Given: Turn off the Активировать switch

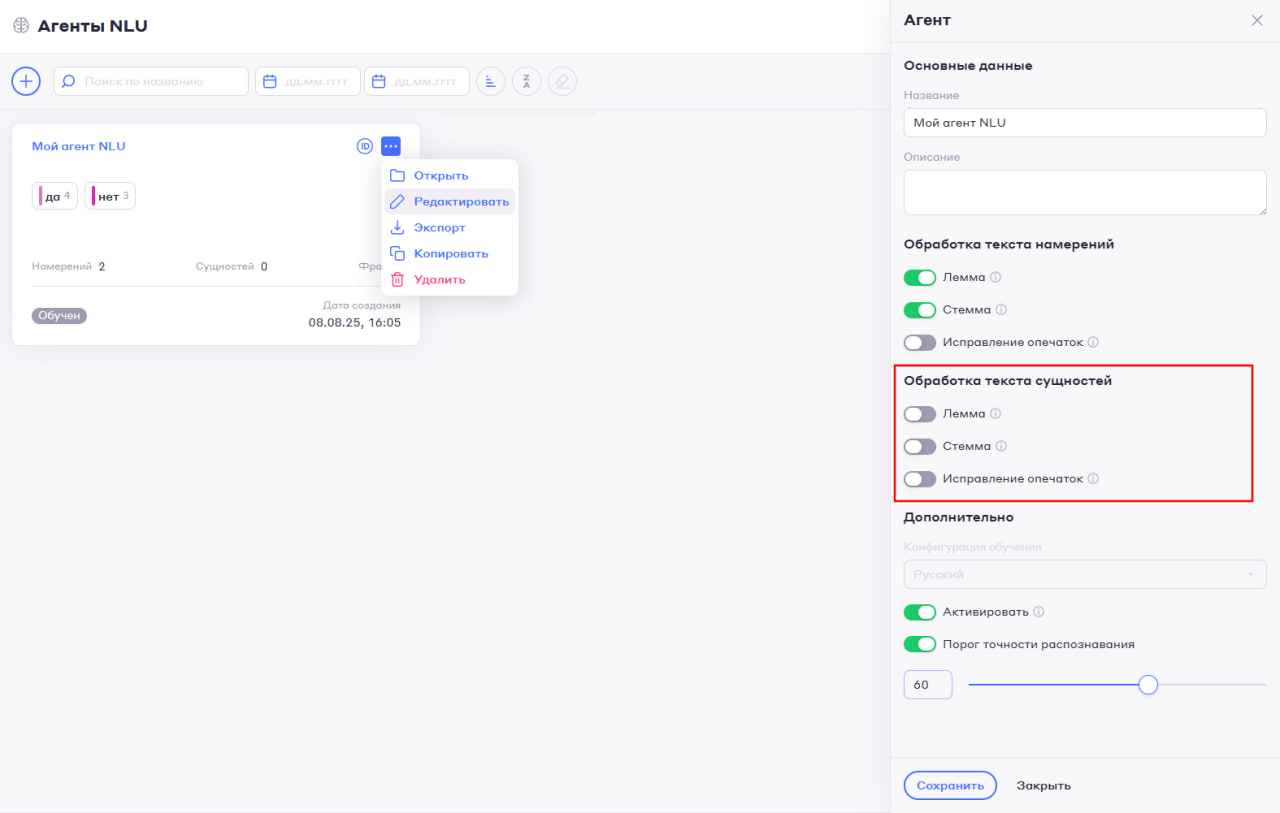Looking at the screenshot, I should point(919,612).
